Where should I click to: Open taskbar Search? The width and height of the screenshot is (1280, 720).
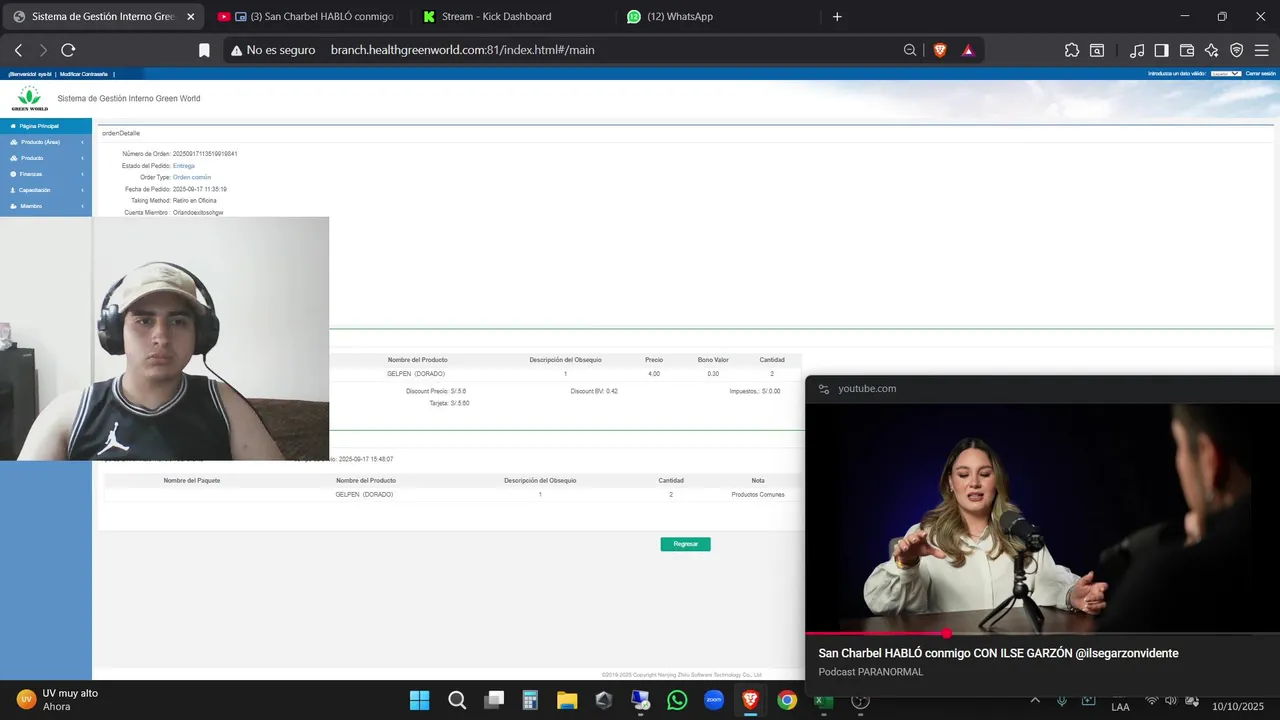click(x=457, y=700)
